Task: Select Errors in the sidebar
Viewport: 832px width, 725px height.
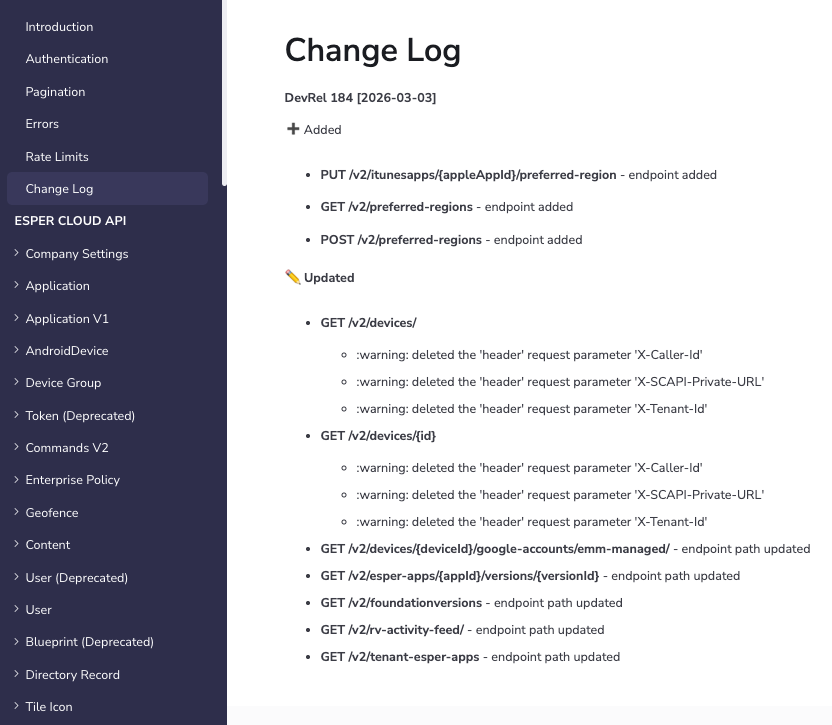Action: click(x=42, y=124)
